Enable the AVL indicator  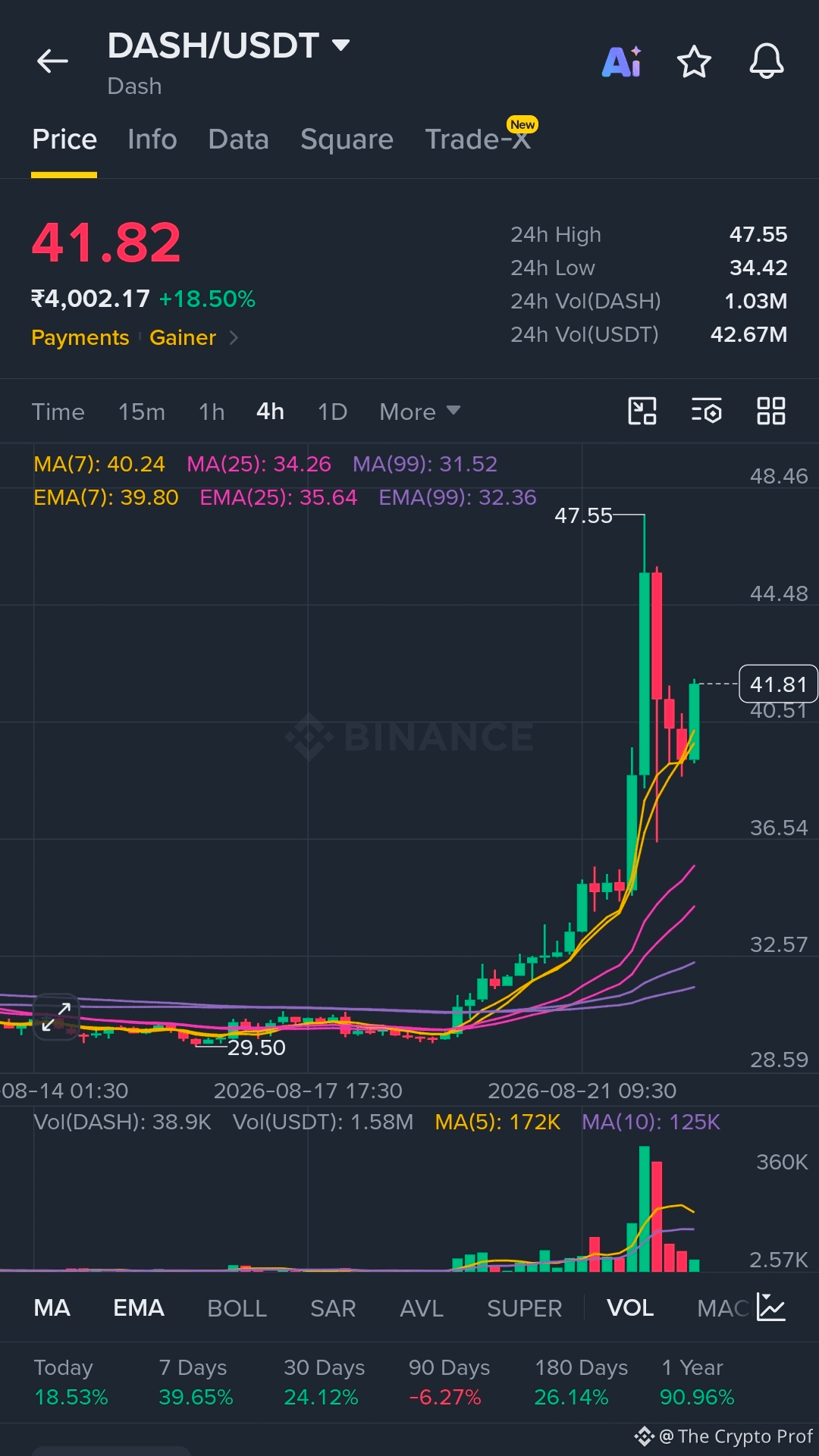click(x=422, y=1308)
